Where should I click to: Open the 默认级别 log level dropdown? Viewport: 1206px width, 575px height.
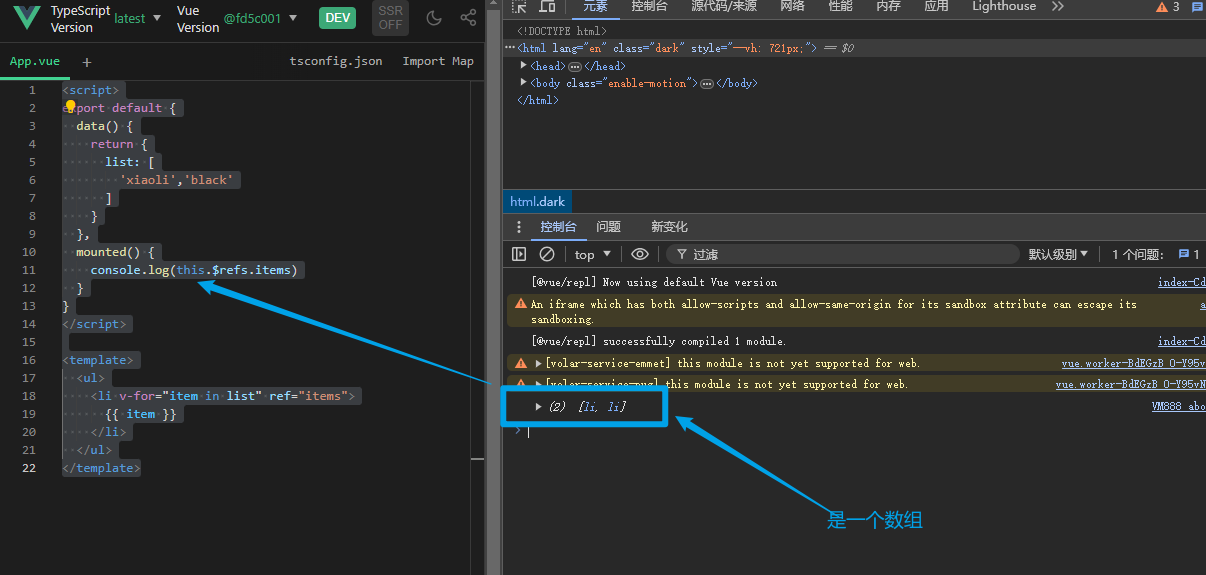pos(1058,254)
